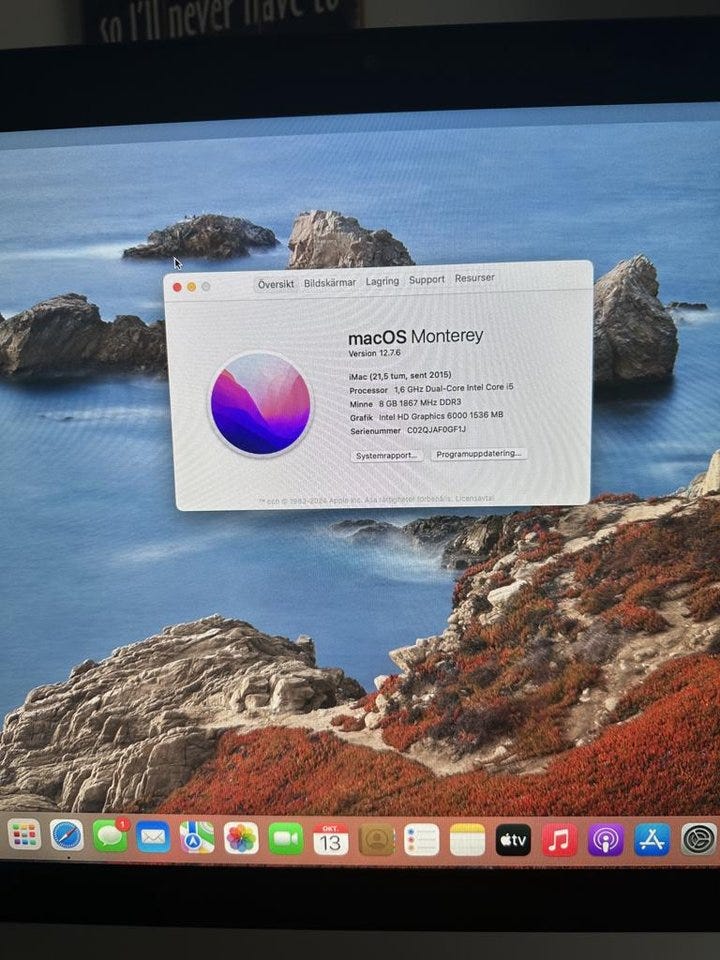
Task: Click the iMac (21,5 tum, sent 2015) line
Action: 400,375
